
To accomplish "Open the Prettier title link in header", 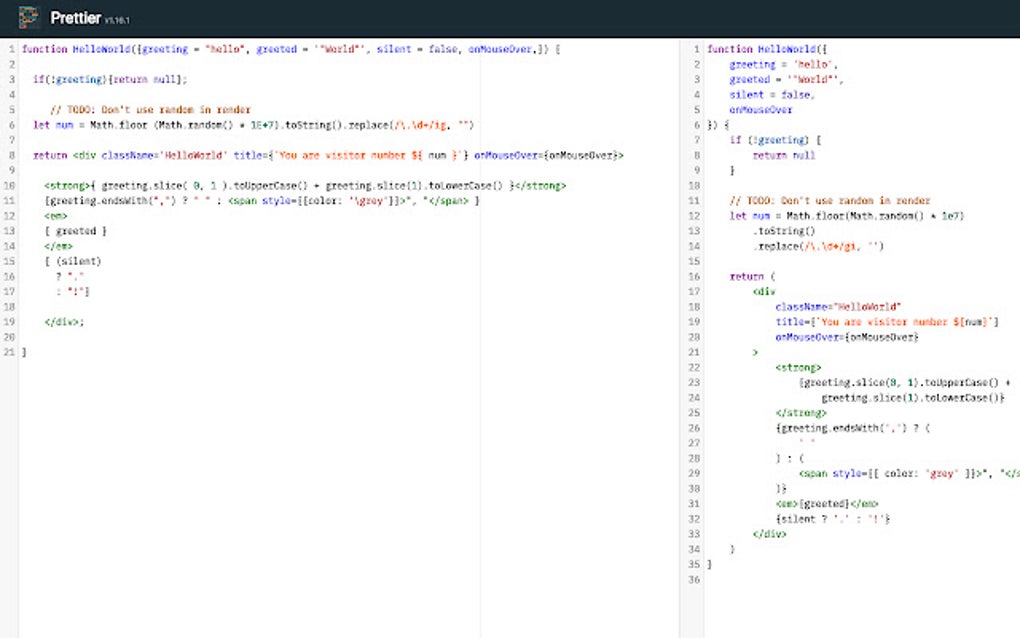I will pyautogui.click(x=75, y=18).
